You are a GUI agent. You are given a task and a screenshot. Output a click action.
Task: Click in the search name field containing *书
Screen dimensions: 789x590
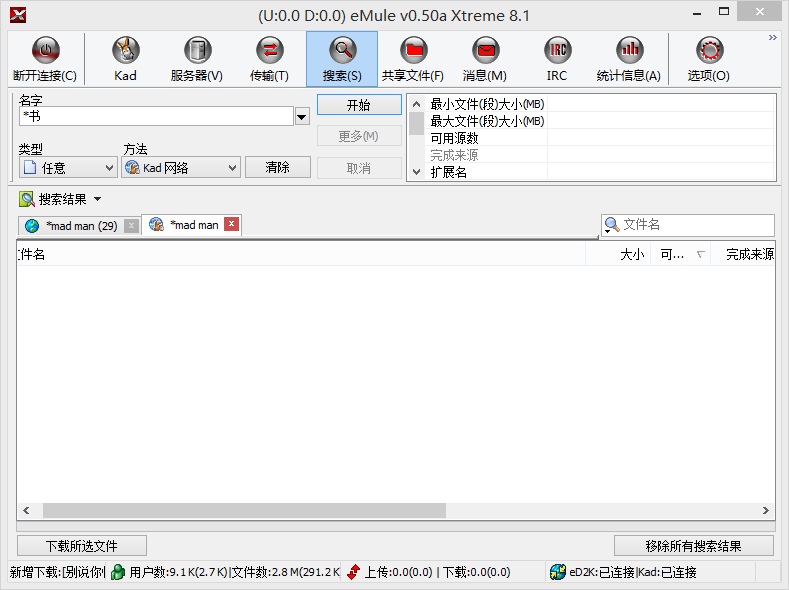156,116
